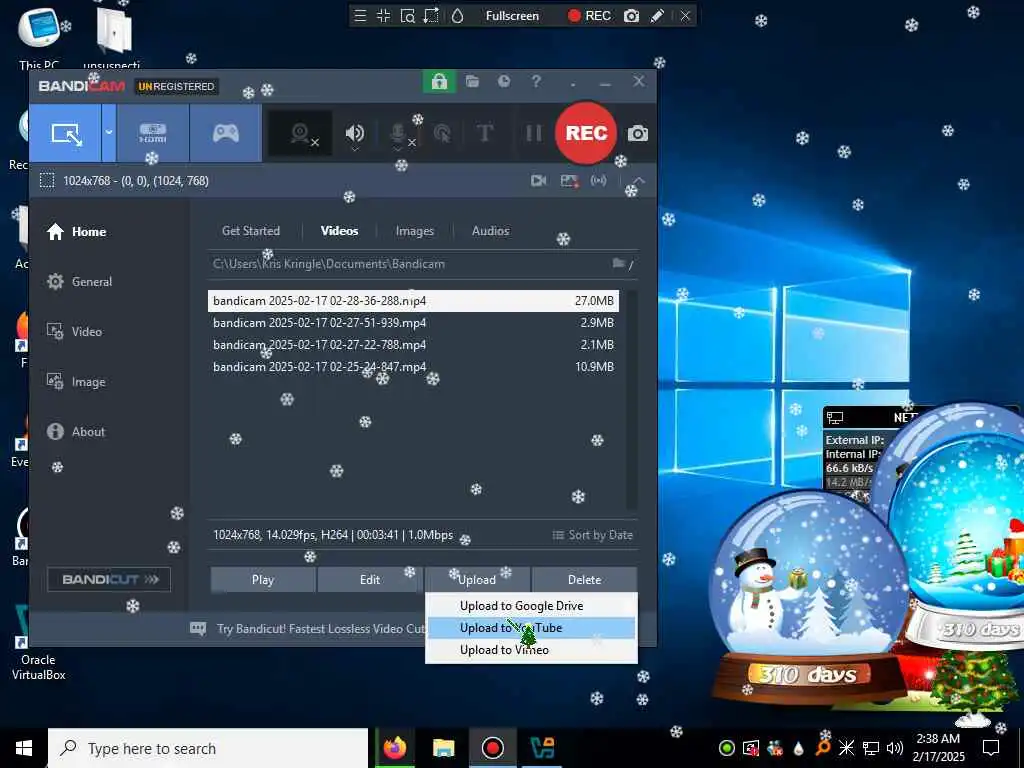This screenshot has height=768, width=1024.
Task: Click the image capture icon in the status row
Action: [x=569, y=181]
